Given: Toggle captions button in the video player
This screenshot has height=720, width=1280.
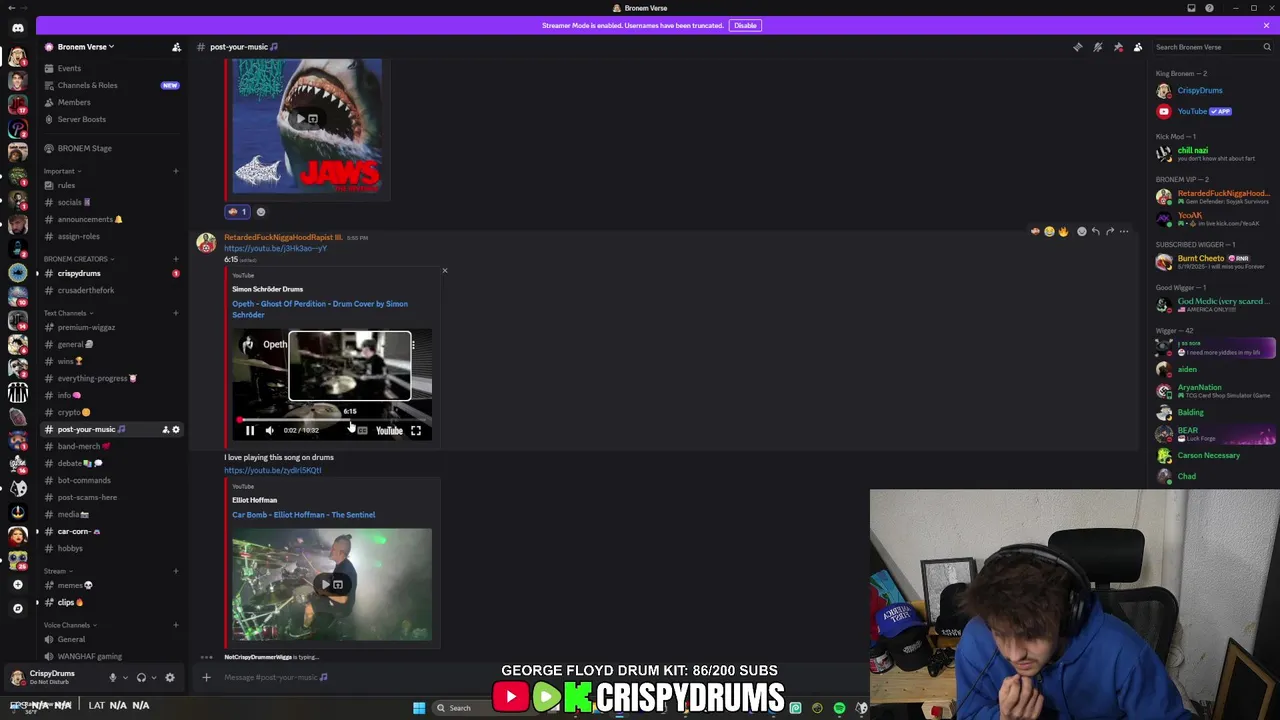Looking at the screenshot, I should (362, 431).
